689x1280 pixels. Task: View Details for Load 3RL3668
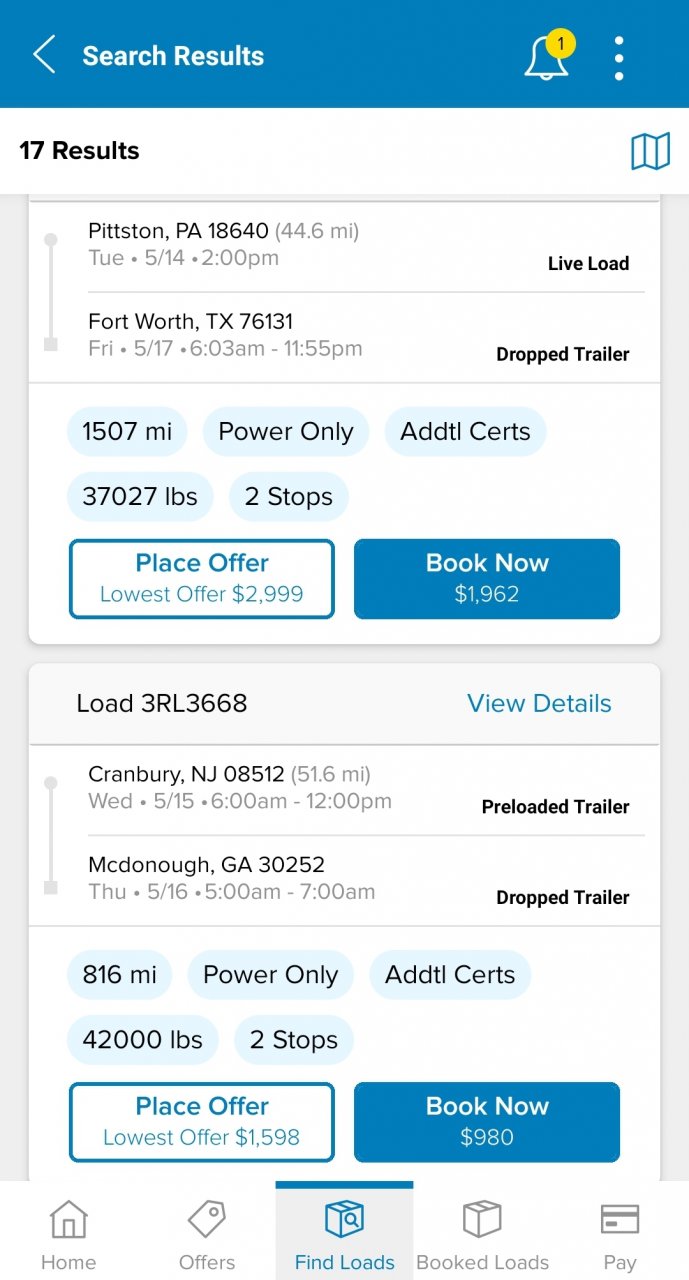click(539, 704)
